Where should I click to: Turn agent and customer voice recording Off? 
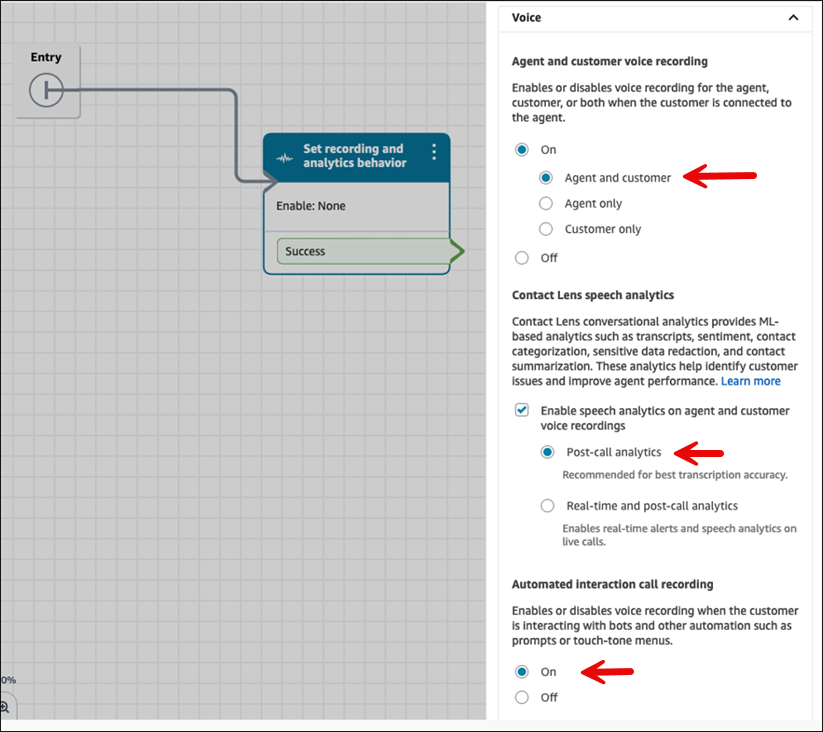(522, 258)
